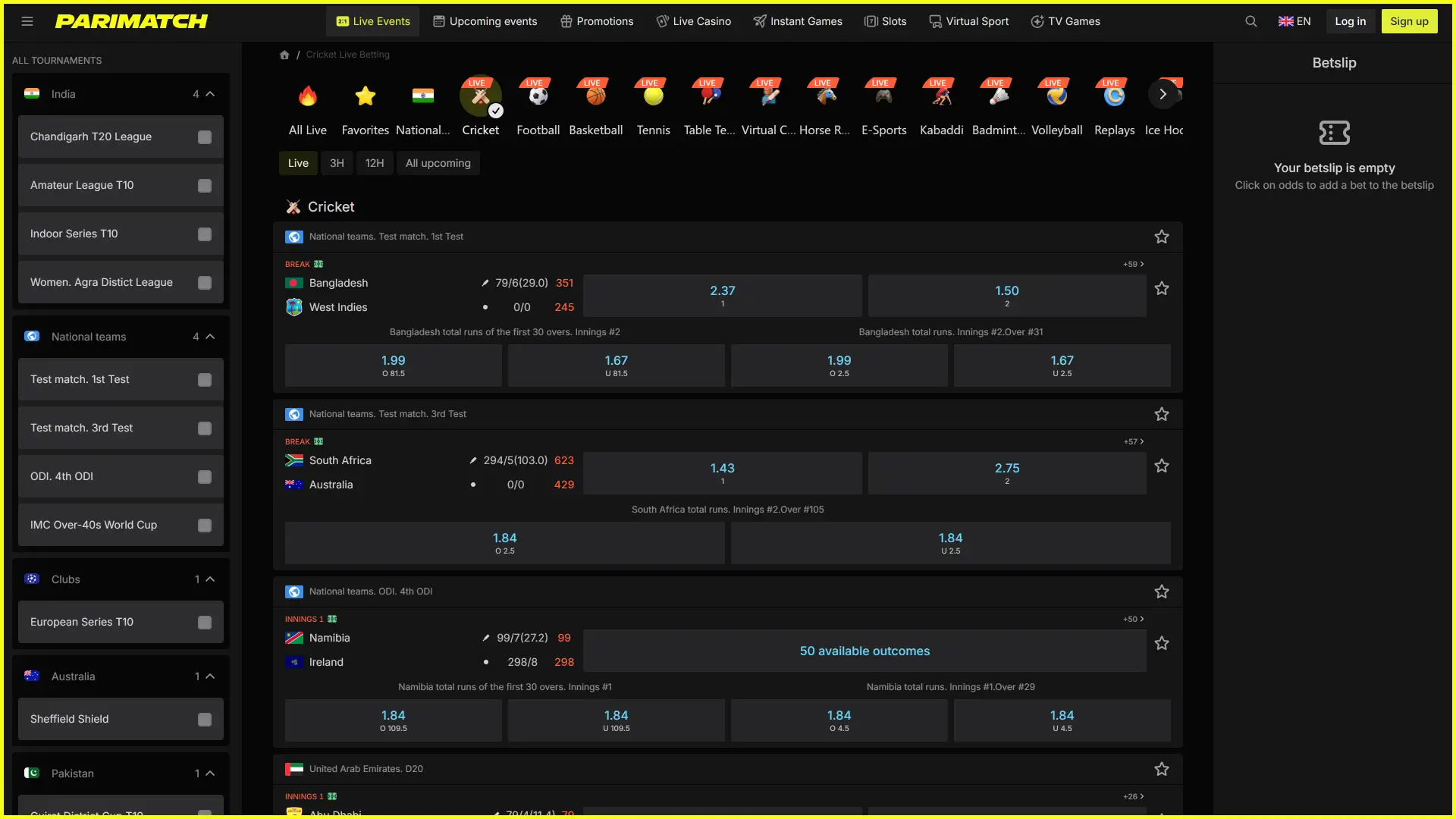Check the Test match. 3rd Test checkbox

(205, 428)
